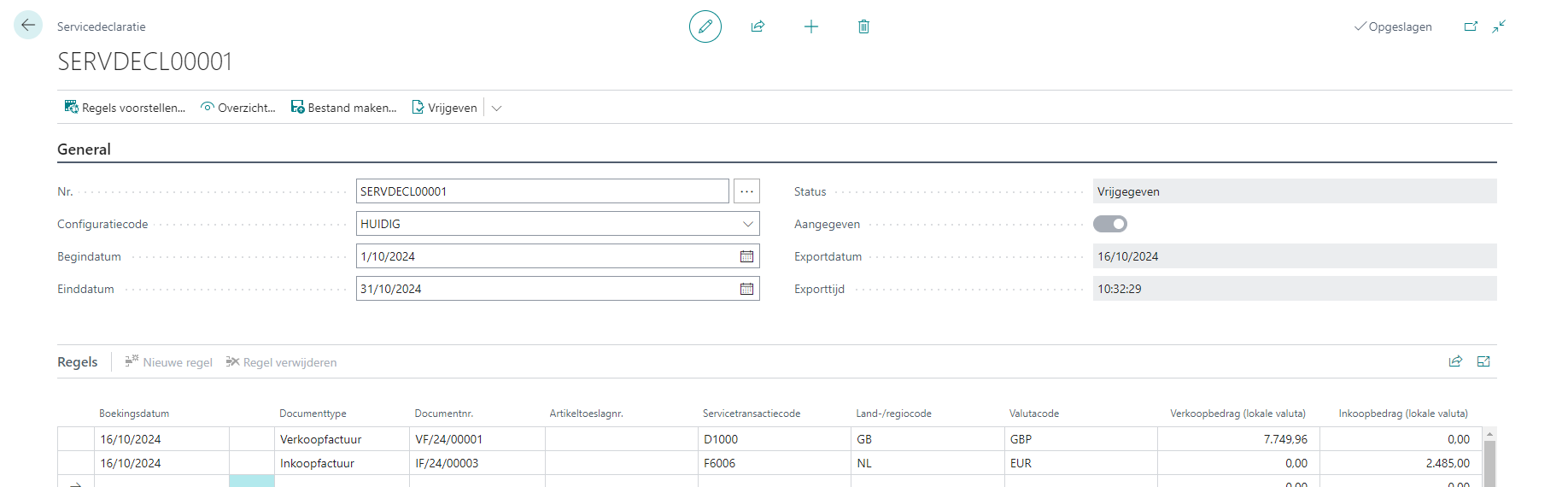Share the Regels lines list
Viewport: 1568px width, 487px height.
click(x=1455, y=361)
